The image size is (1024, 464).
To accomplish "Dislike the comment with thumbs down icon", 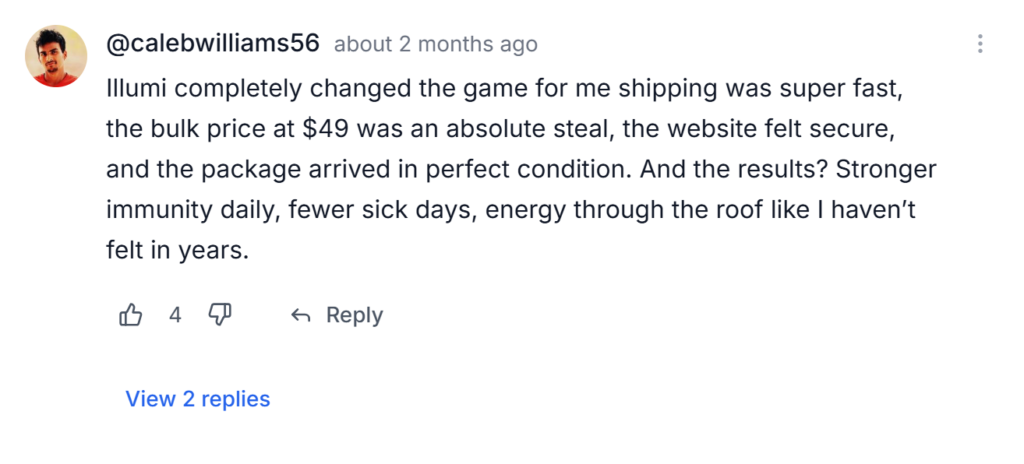I will pyautogui.click(x=220, y=316).
